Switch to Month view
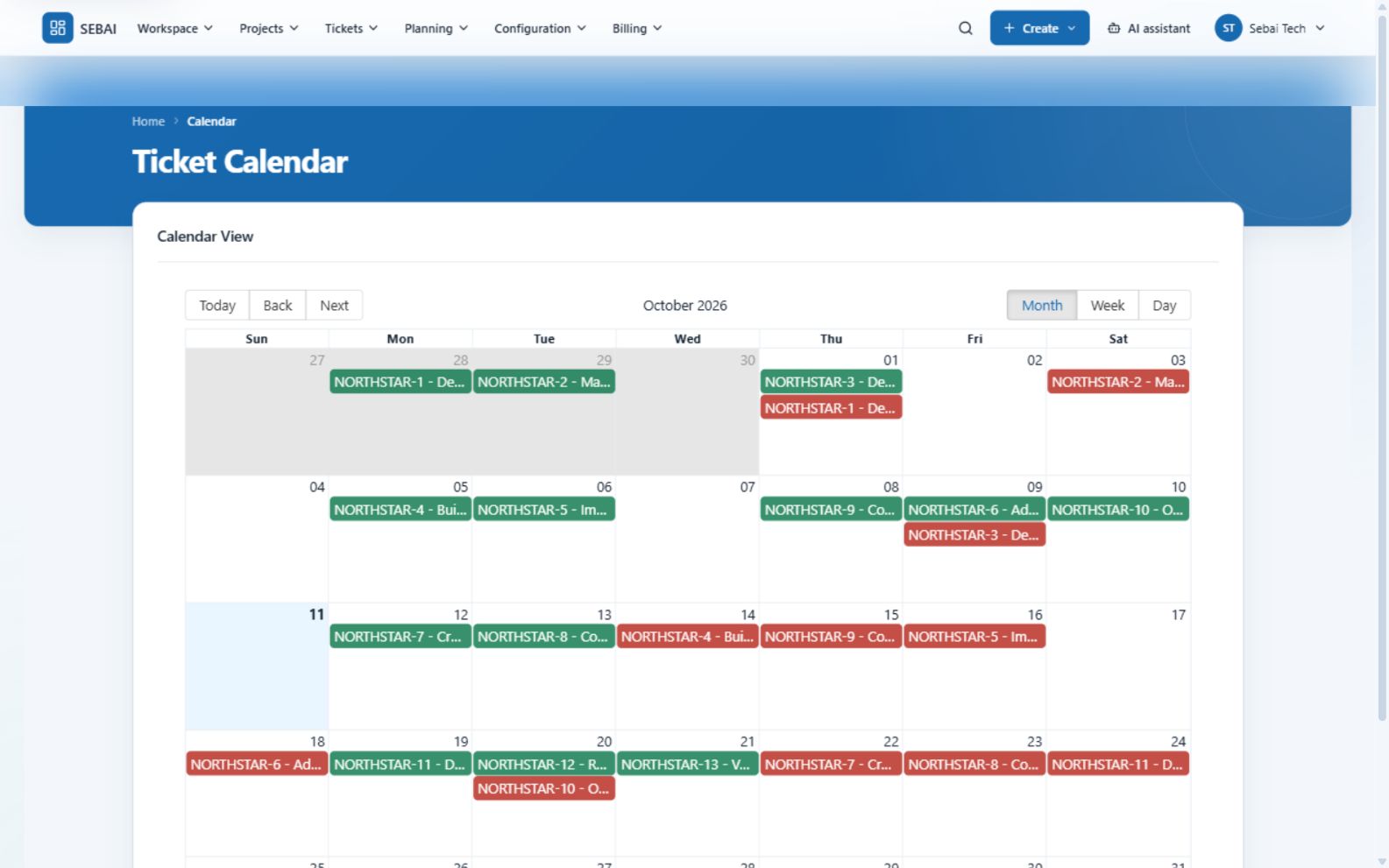Viewport: 1389px width, 868px height. point(1042,305)
